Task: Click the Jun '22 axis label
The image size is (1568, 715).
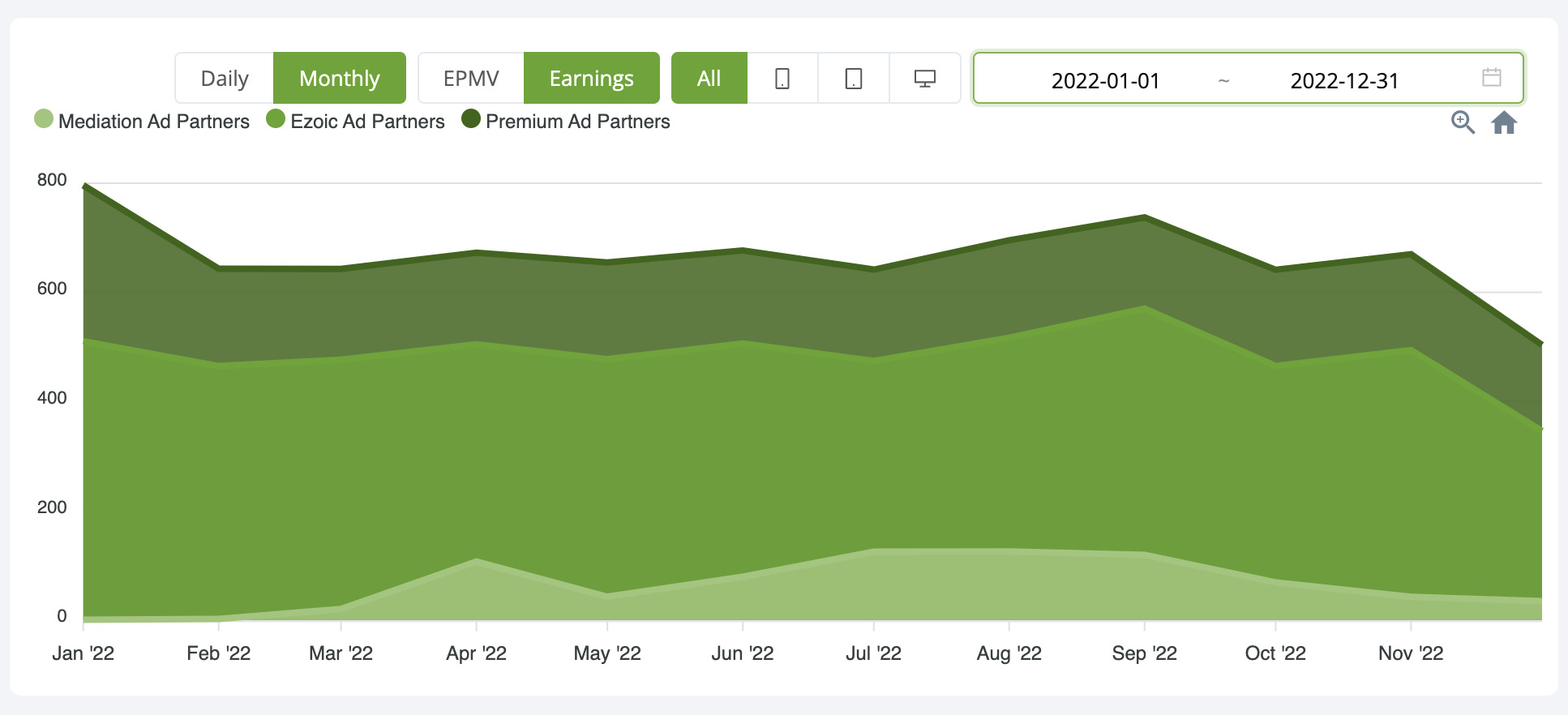Action: point(743,653)
